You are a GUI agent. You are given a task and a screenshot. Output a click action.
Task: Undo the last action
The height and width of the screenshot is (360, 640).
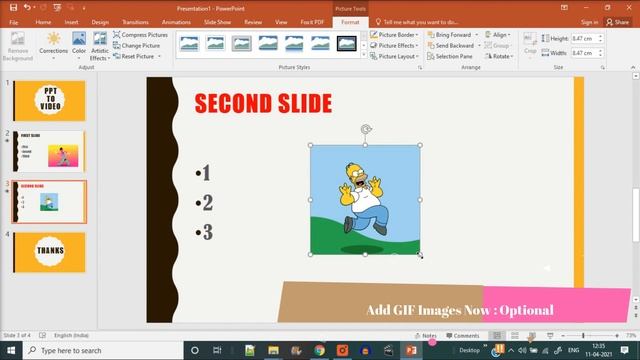pos(27,7)
